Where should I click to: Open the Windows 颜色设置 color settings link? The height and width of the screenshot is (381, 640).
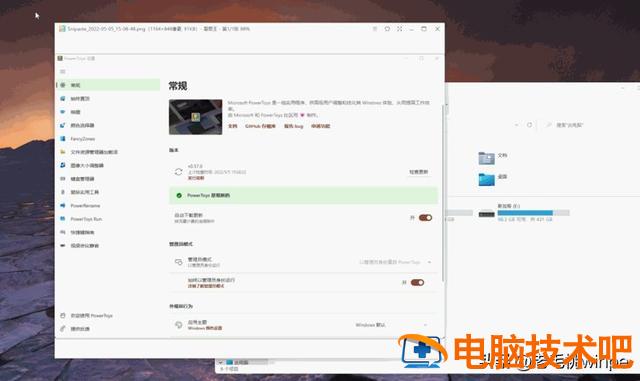click(205, 328)
